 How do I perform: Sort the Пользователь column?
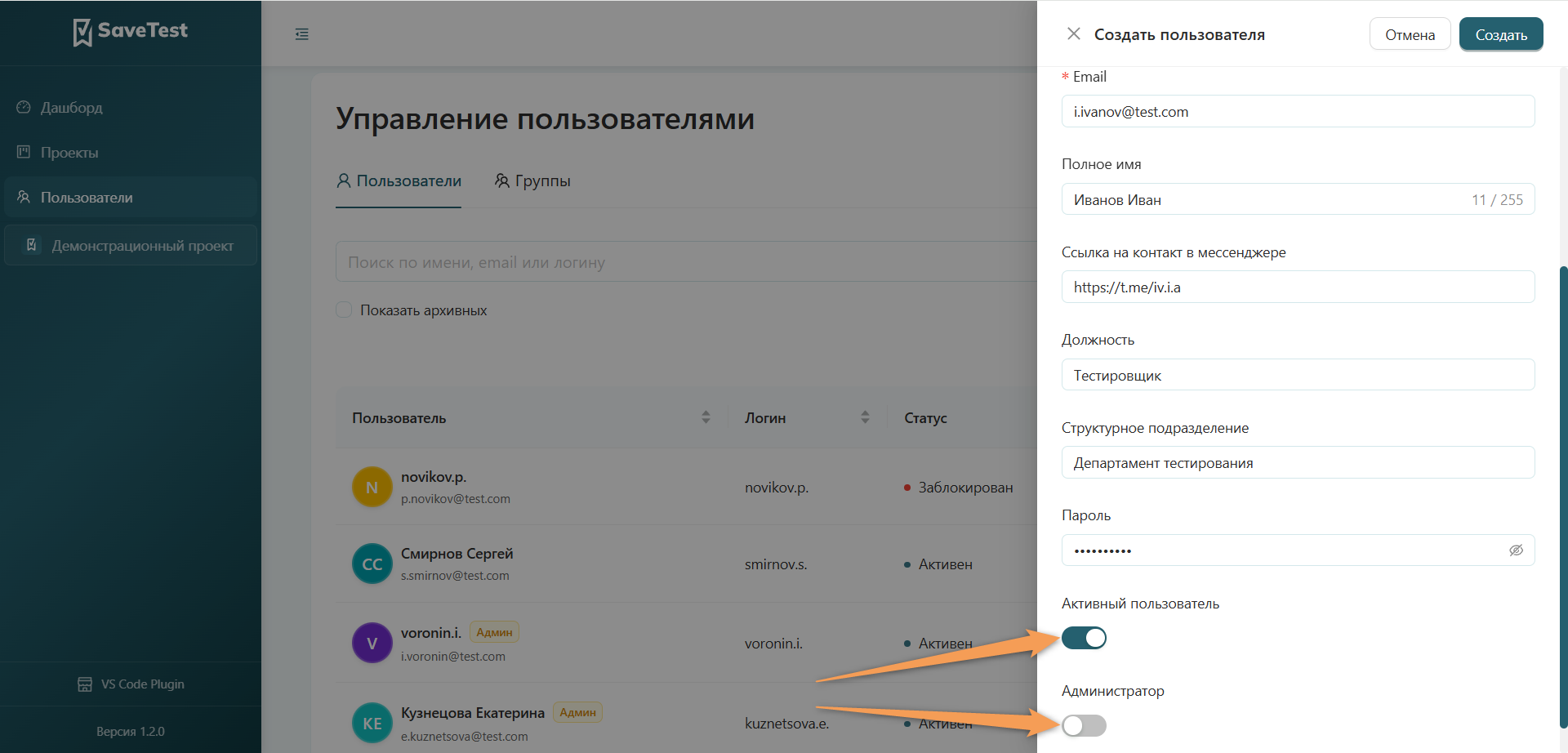click(706, 417)
